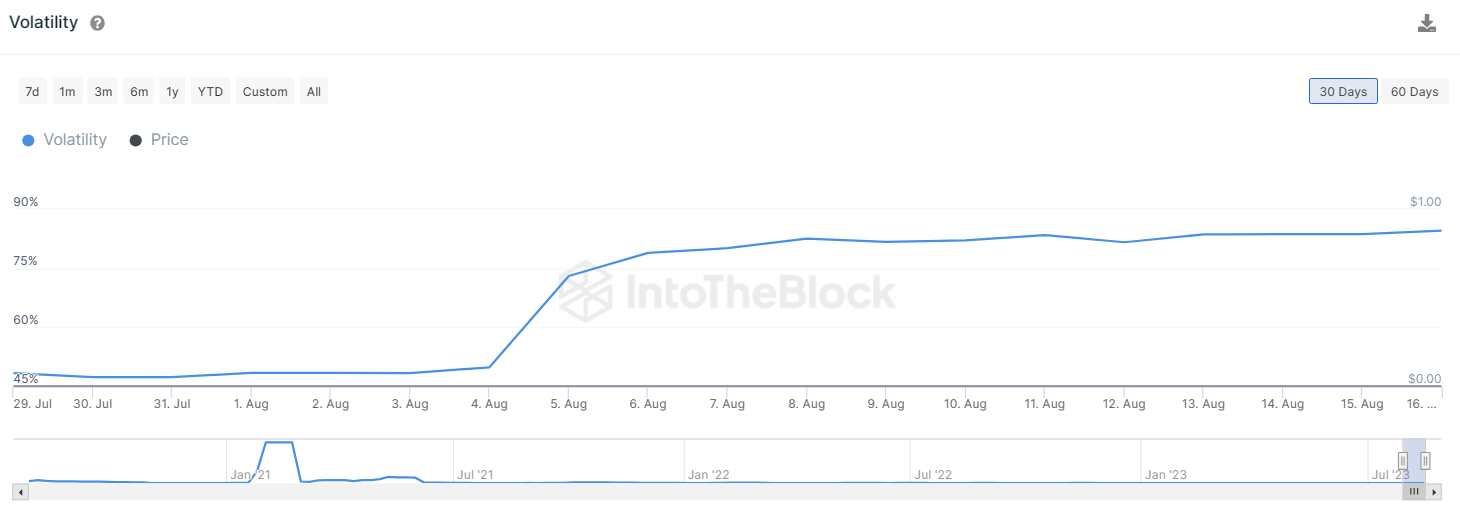1460x510 pixels.
Task: Show All historical data
Action: 314,92
